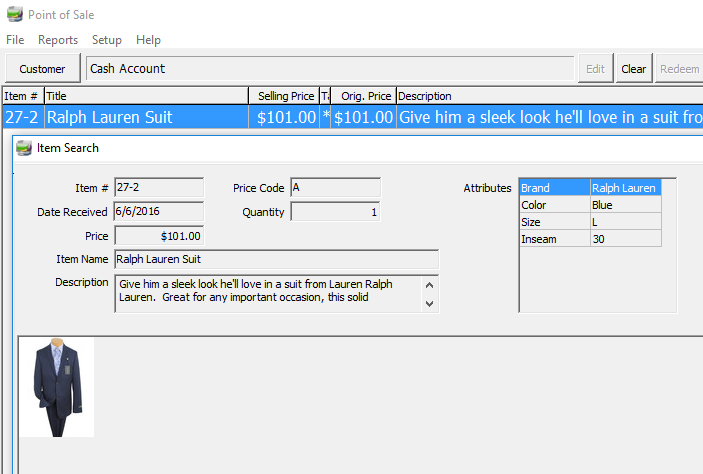Click the Customer button
This screenshot has width=703, height=474.
coord(43,69)
